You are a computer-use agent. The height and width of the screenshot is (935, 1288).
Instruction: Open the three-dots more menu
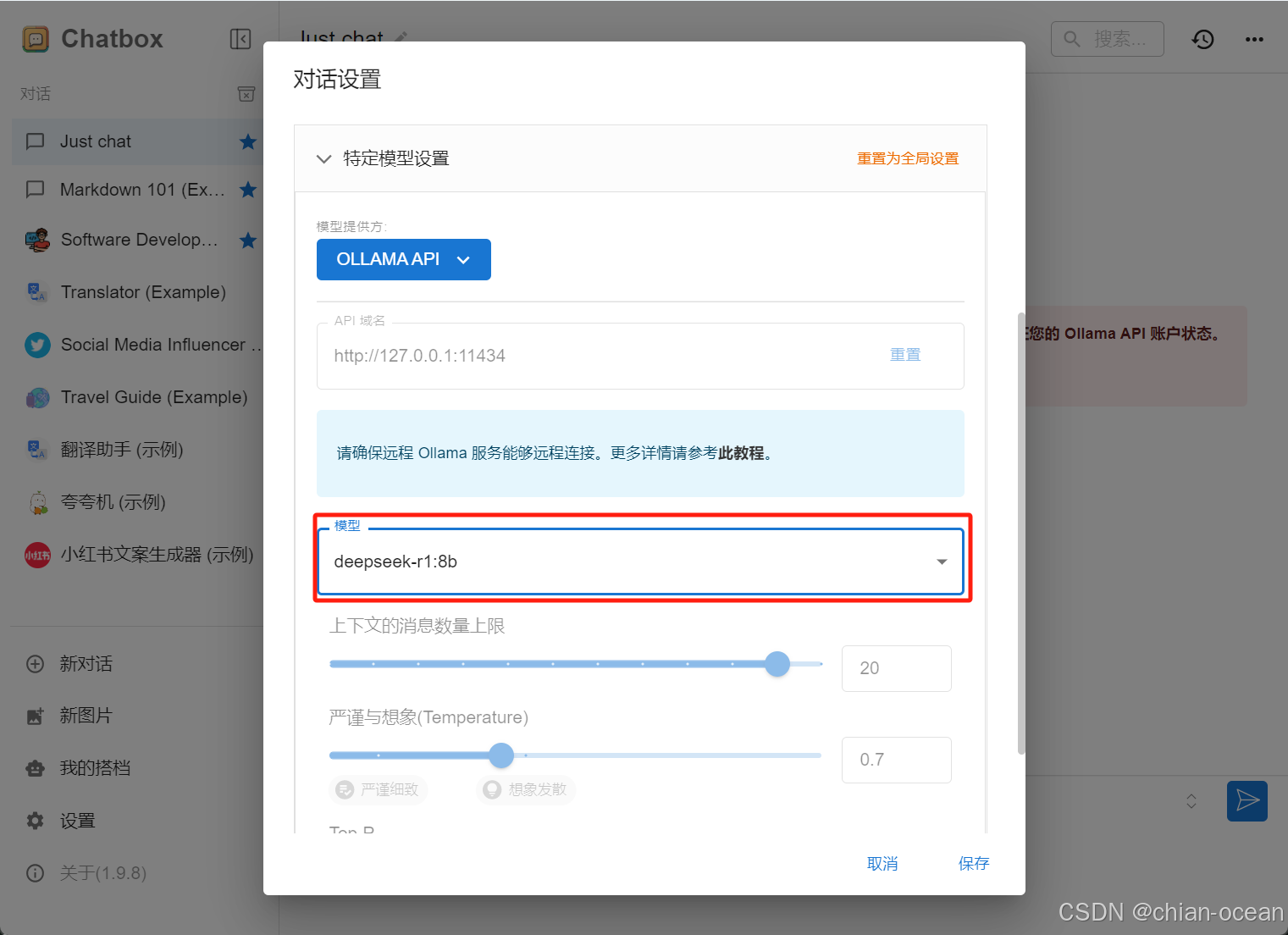click(x=1255, y=39)
